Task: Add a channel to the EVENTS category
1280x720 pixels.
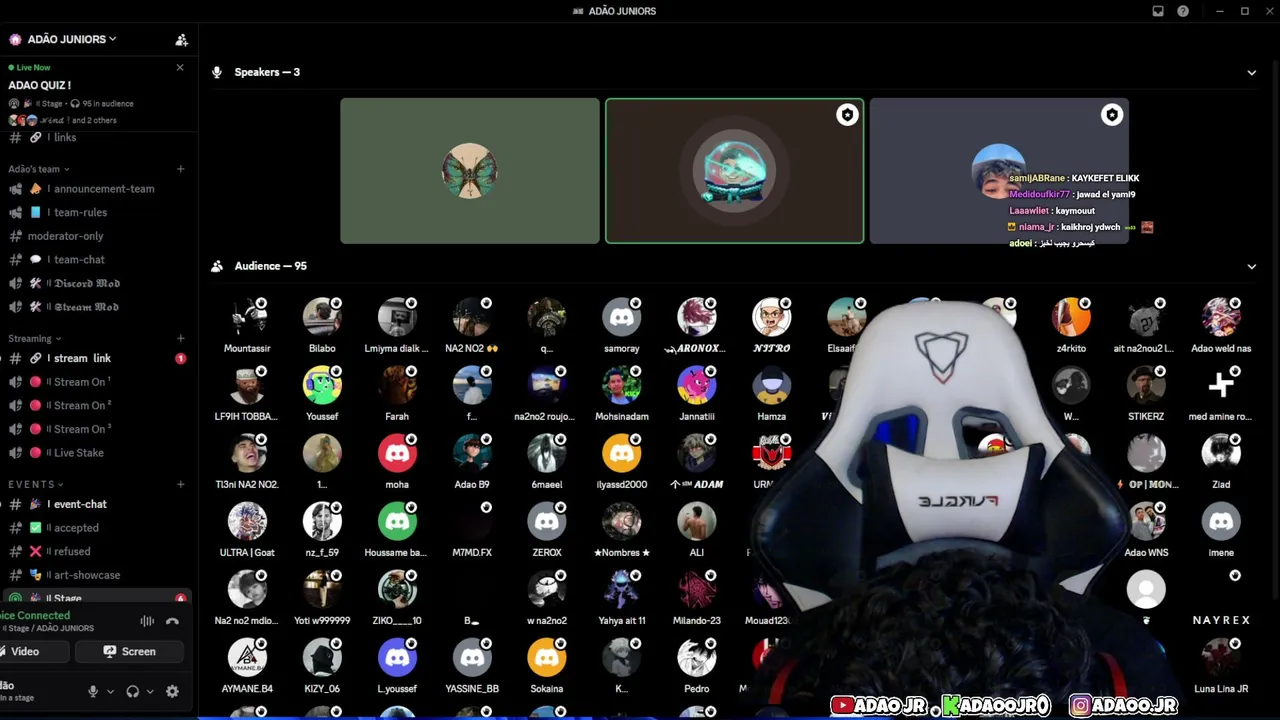Action: [181, 485]
